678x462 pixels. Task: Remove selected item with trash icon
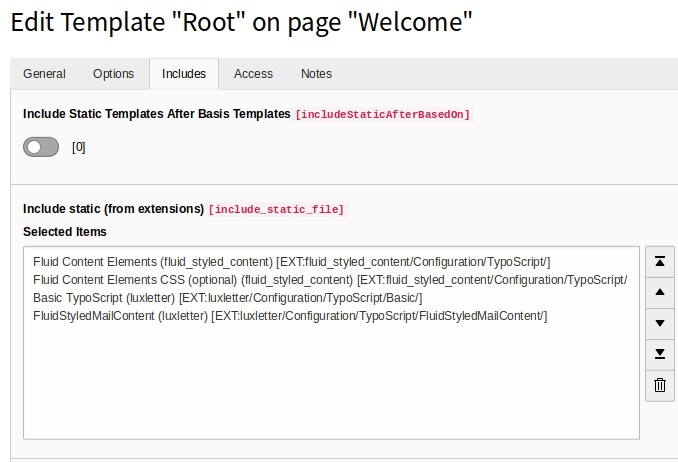660,385
